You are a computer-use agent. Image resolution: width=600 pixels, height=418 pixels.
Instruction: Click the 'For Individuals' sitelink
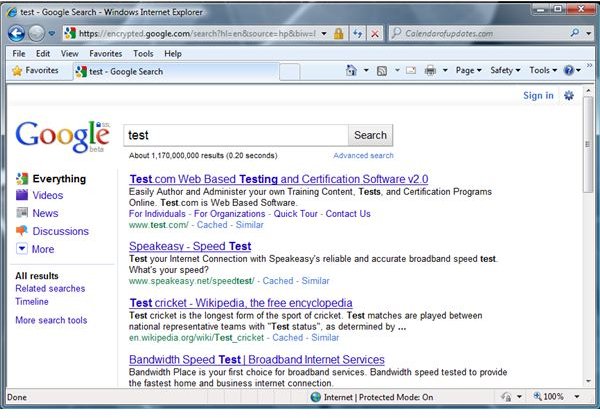(157, 214)
